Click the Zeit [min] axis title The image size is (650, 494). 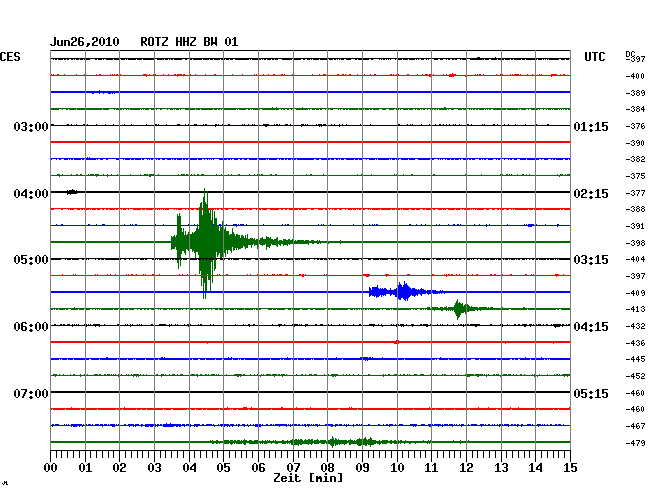click(x=308, y=478)
